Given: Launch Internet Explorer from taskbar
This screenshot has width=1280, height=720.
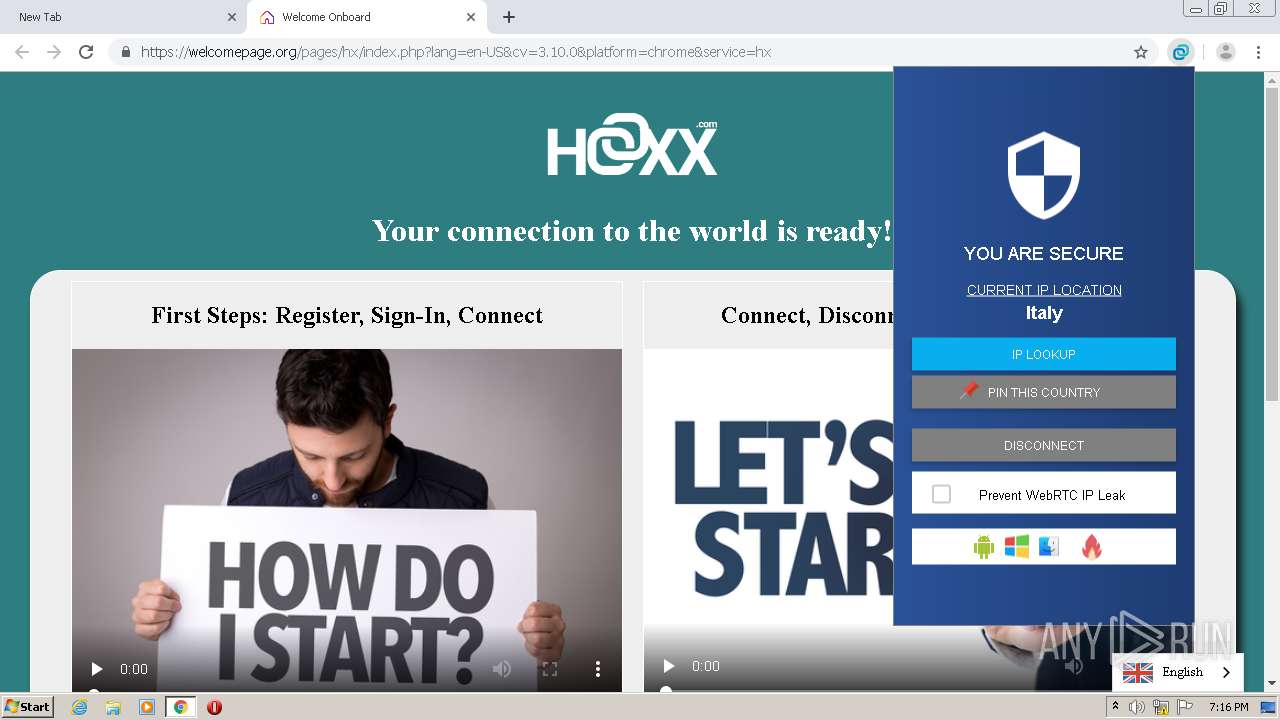Looking at the screenshot, I should coord(80,707).
